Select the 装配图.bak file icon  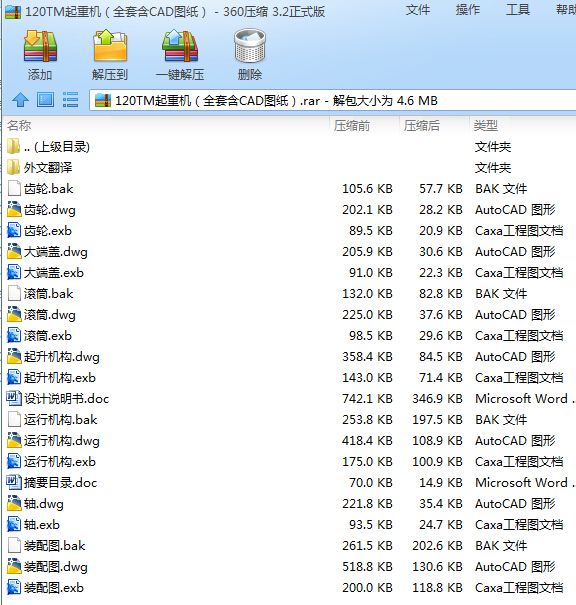(x=14, y=546)
